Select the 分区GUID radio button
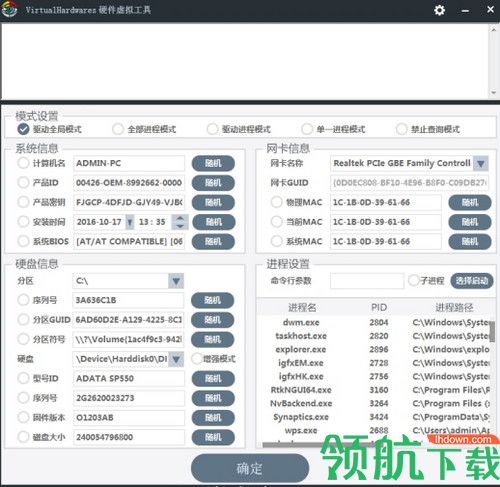This screenshot has width=500, height=487. coord(23,320)
